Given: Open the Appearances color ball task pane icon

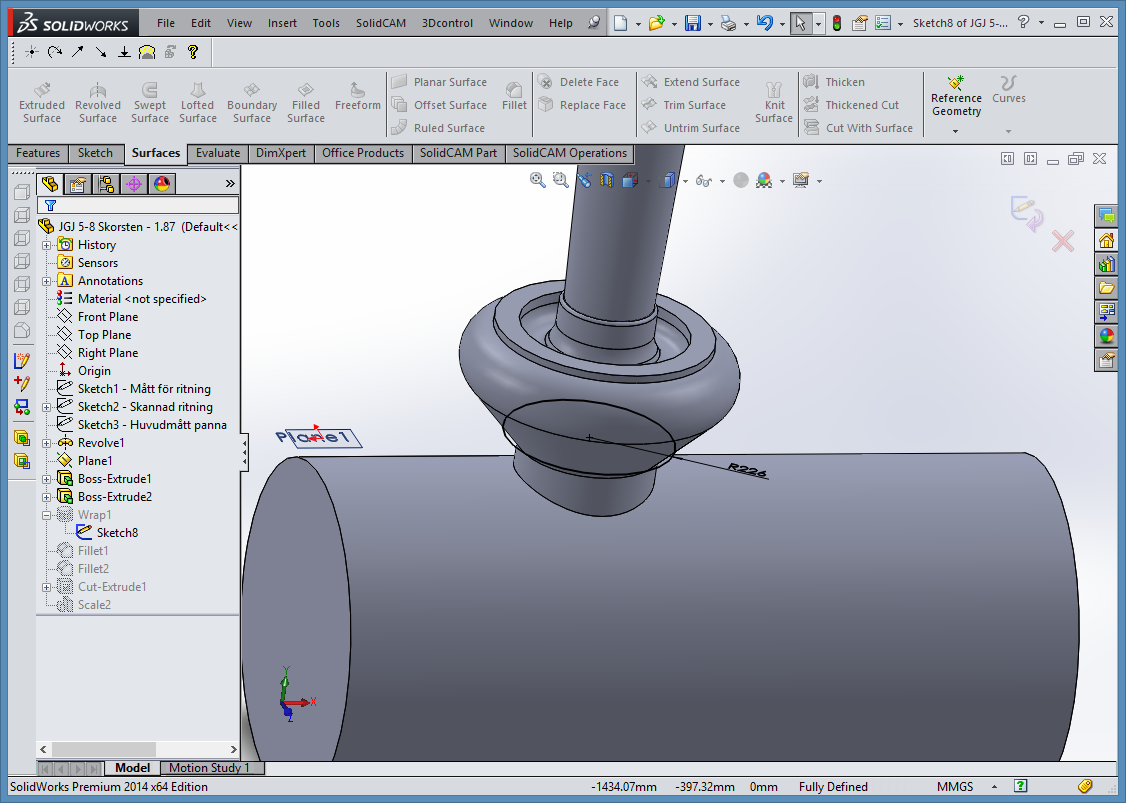Looking at the screenshot, I should tap(1107, 335).
